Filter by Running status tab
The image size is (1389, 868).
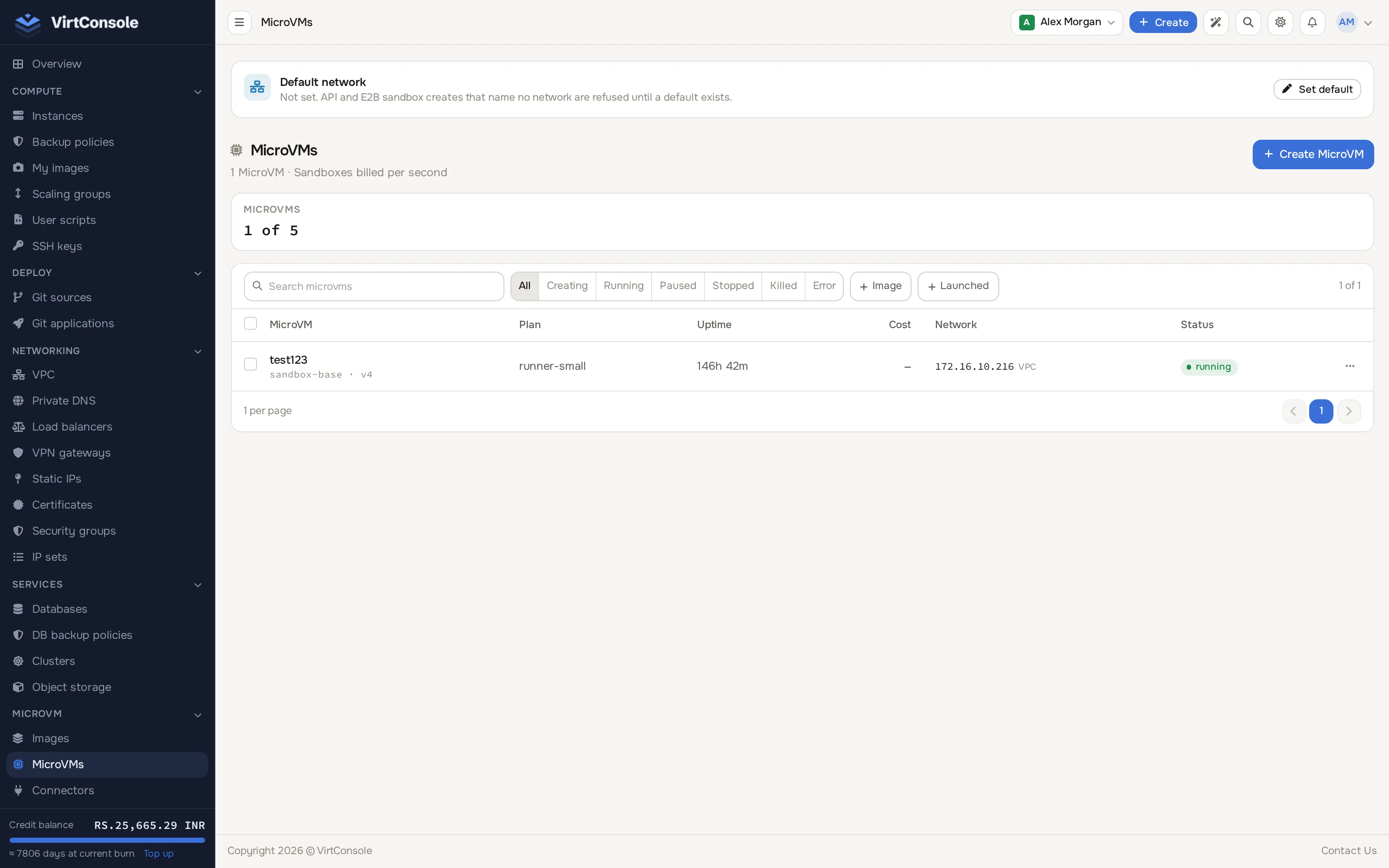click(623, 286)
